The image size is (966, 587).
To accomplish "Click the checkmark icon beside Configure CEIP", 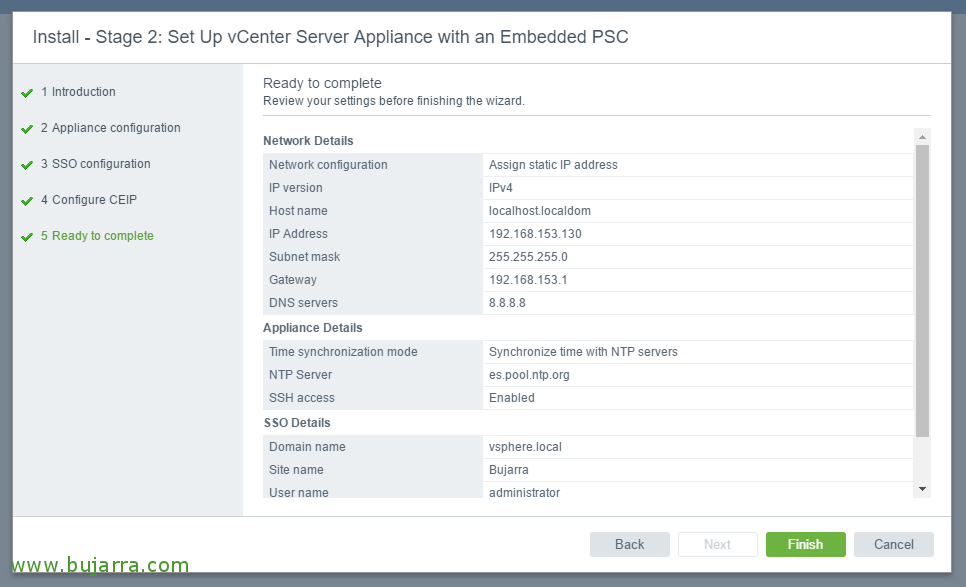I will tap(26, 201).
